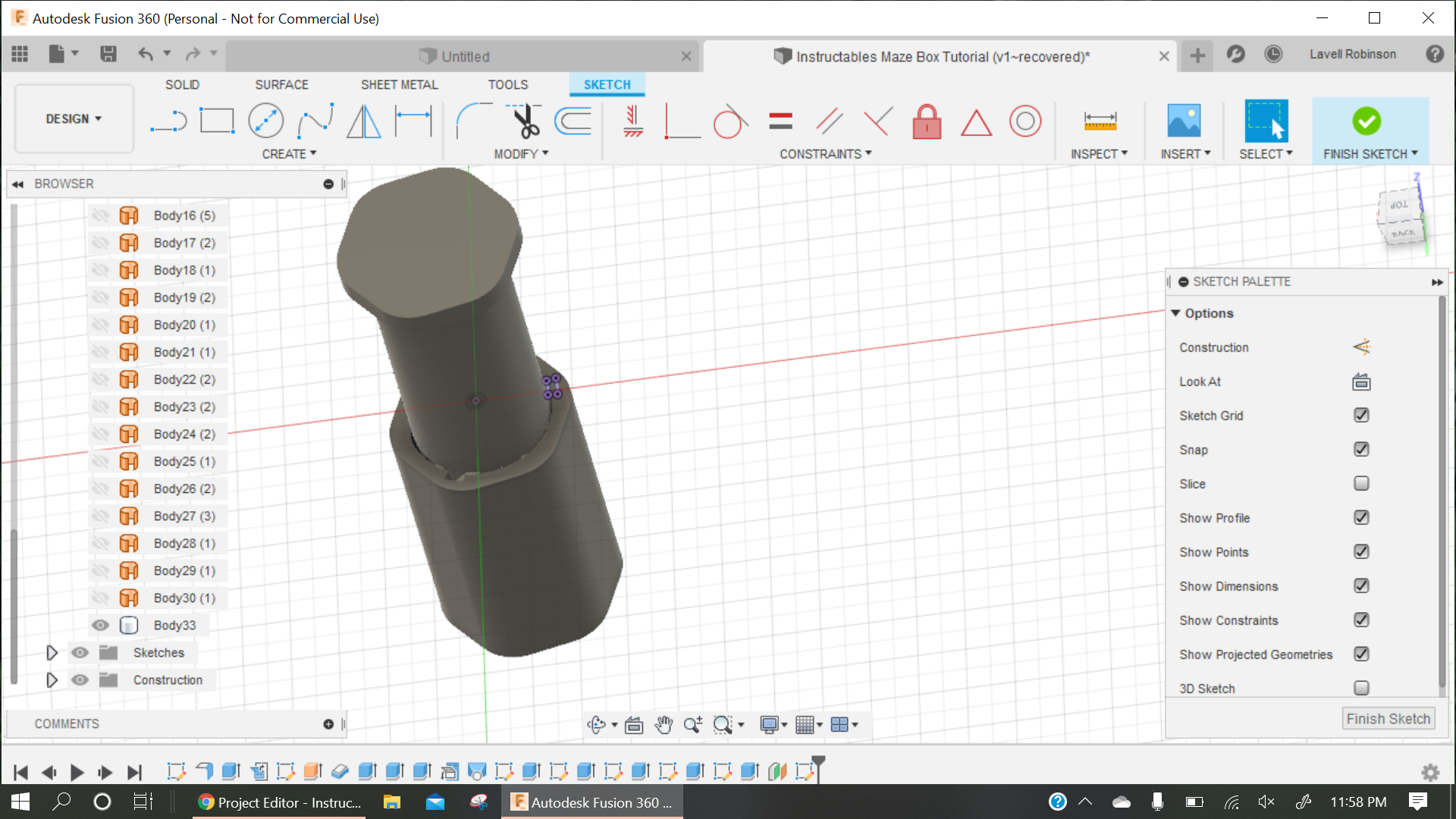Click the ViewCube orientation widget

1401,218
